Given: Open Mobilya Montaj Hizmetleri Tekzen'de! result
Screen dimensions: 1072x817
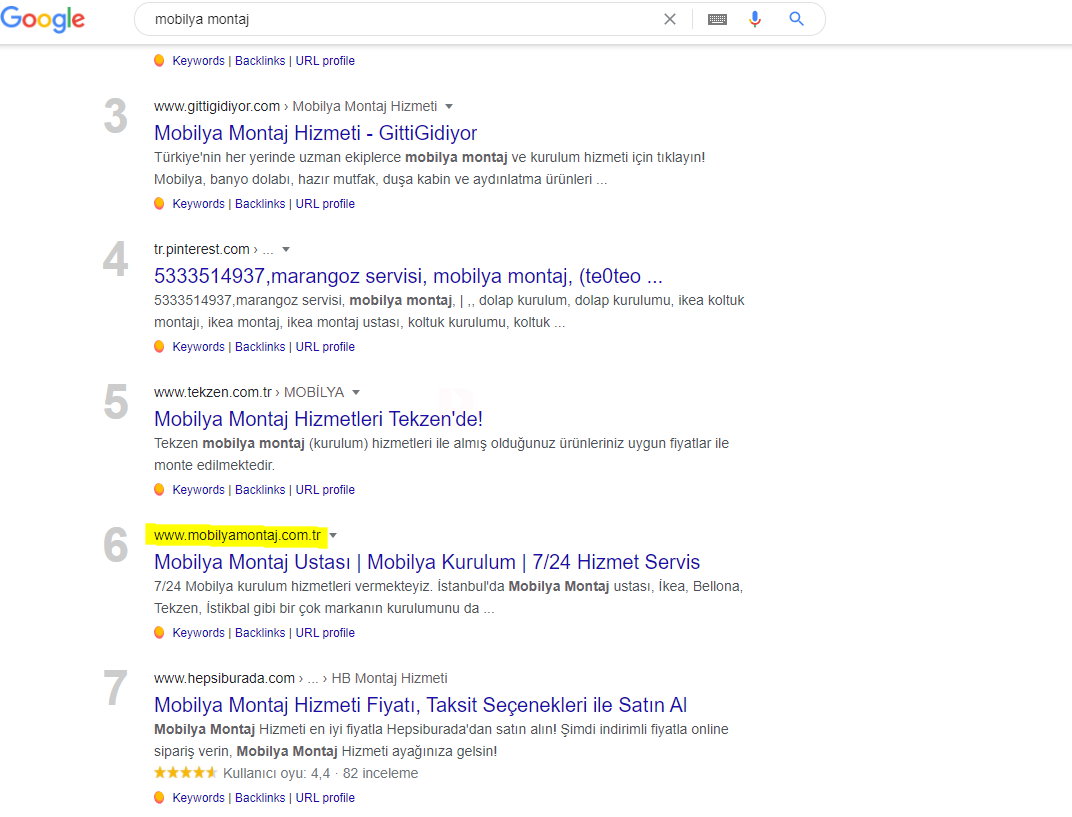Looking at the screenshot, I should 319,418.
